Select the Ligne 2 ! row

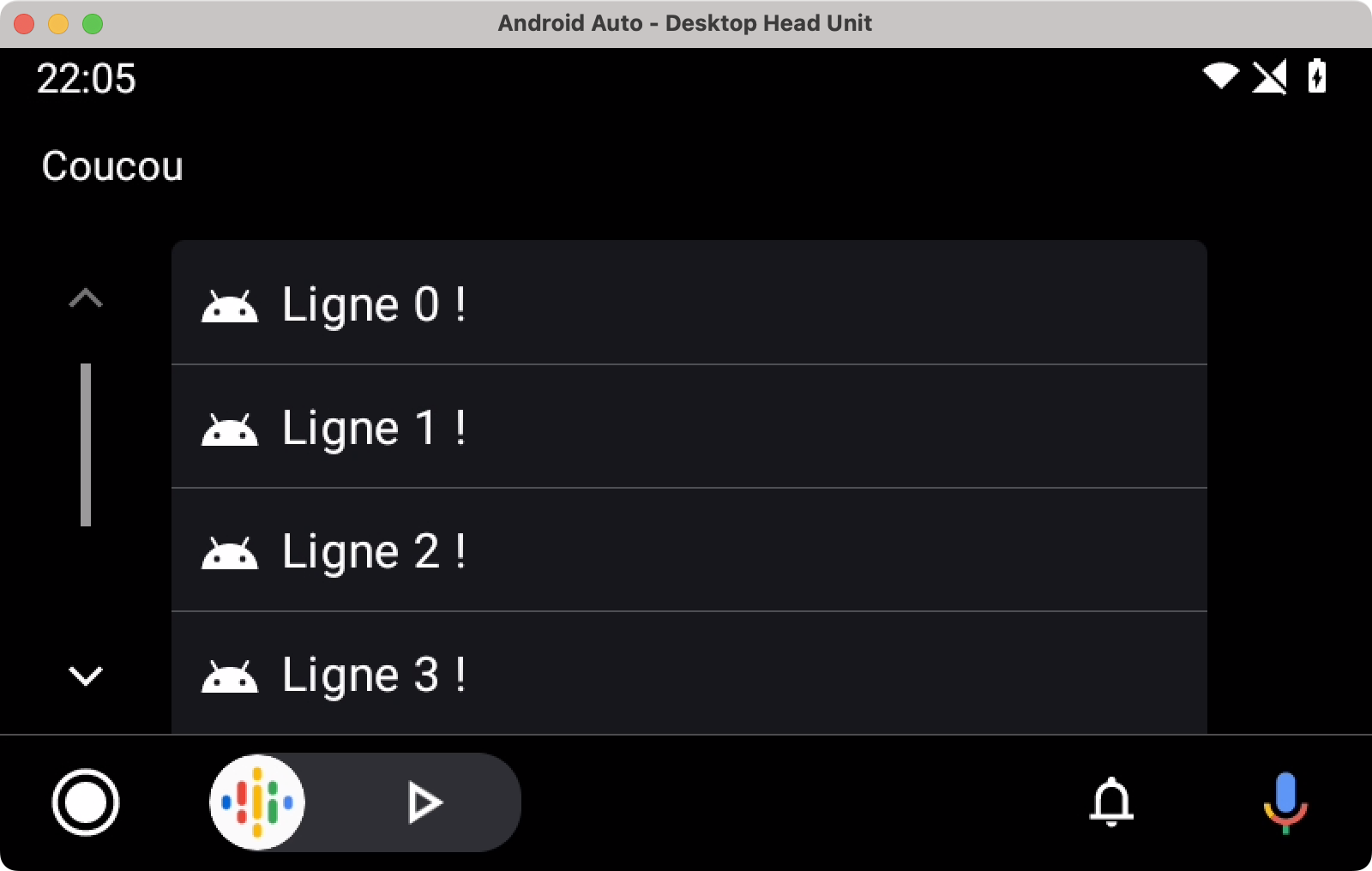pyautogui.click(x=689, y=550)
